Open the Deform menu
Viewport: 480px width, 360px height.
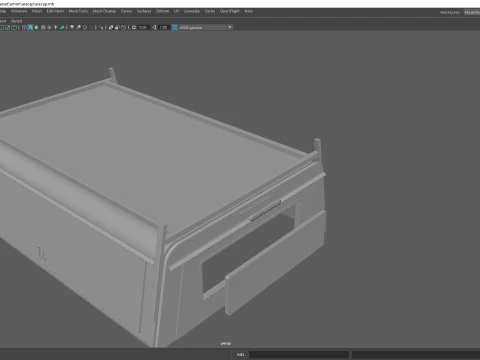coord(162,11)
